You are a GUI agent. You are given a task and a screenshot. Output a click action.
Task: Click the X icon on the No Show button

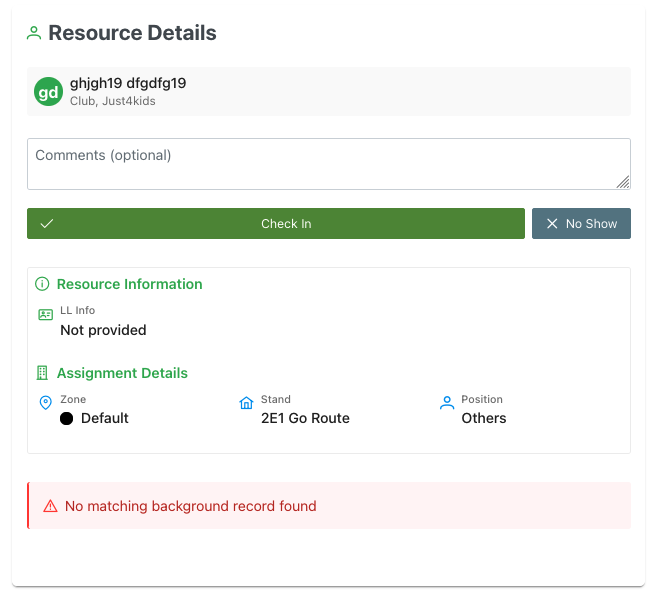point(552,224)
